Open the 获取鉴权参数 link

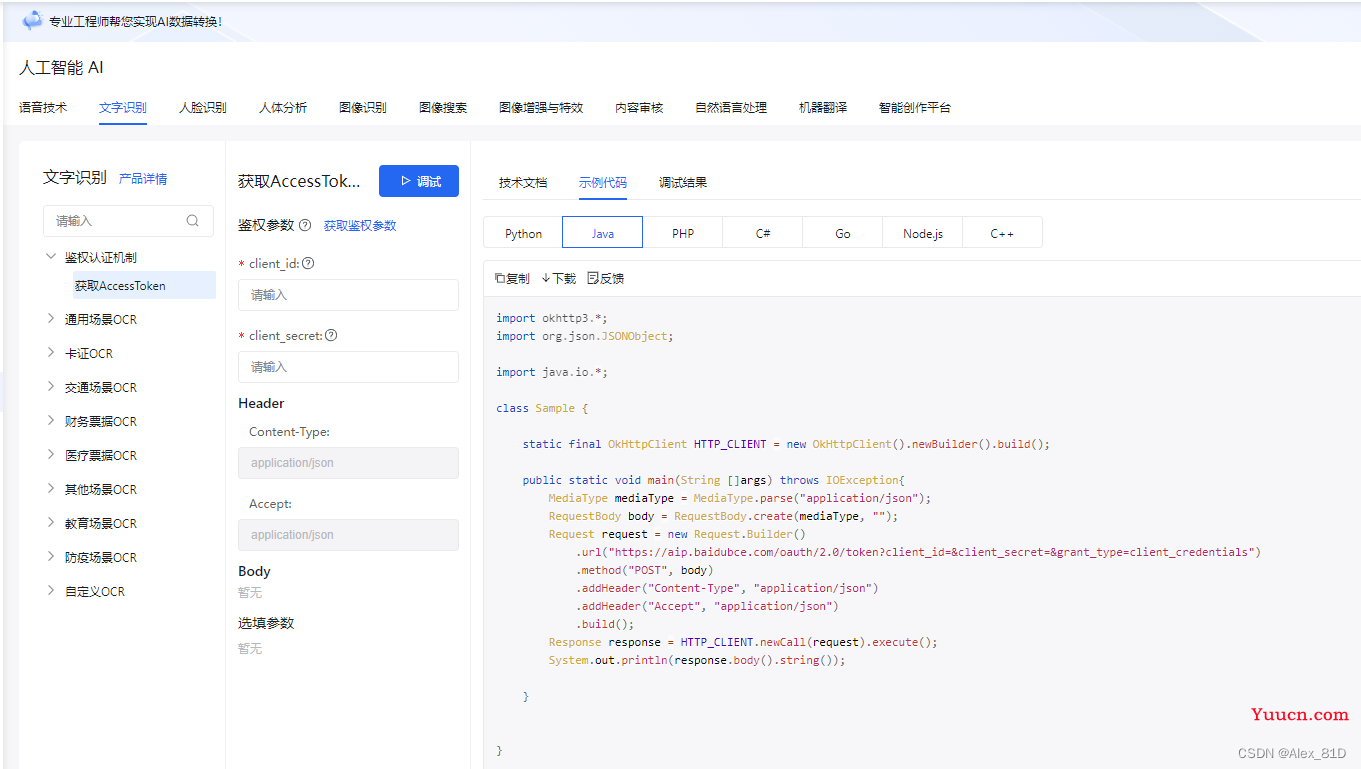click(x=360, y=226)
